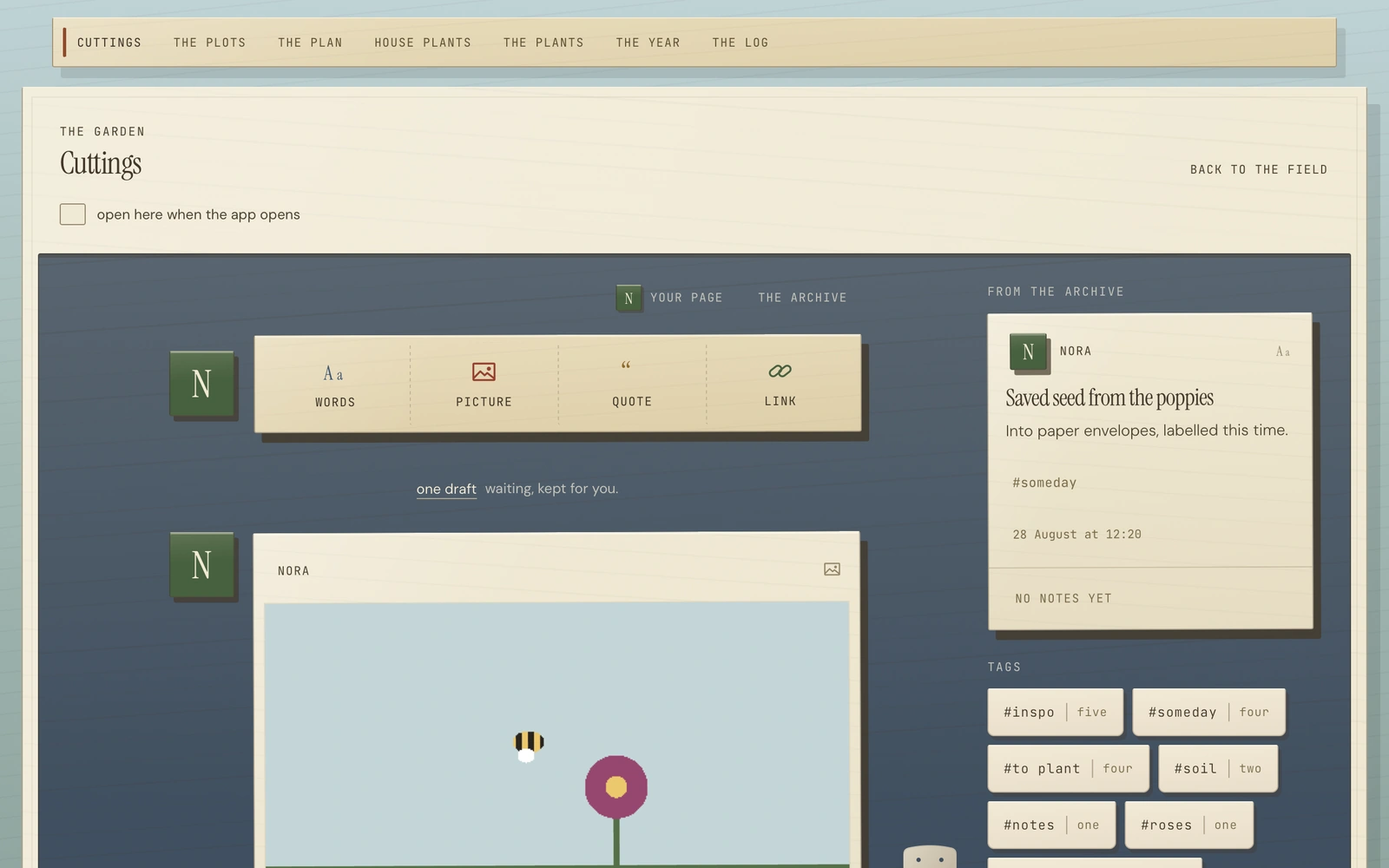Enable open here when the app opens
This screenshot has width=1389, height=868.
click(x=73, y=214)
